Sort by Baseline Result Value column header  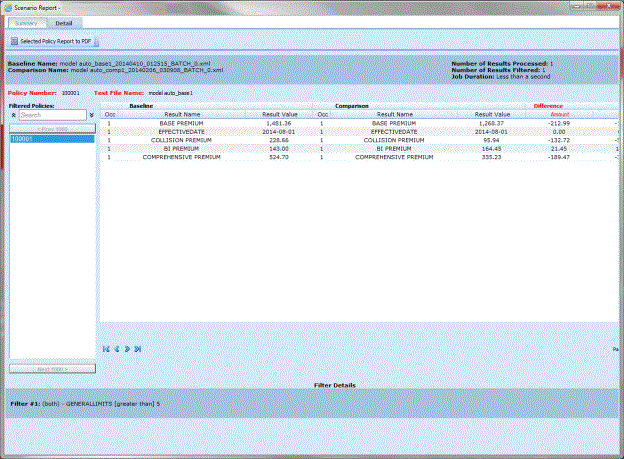(280, 114)
